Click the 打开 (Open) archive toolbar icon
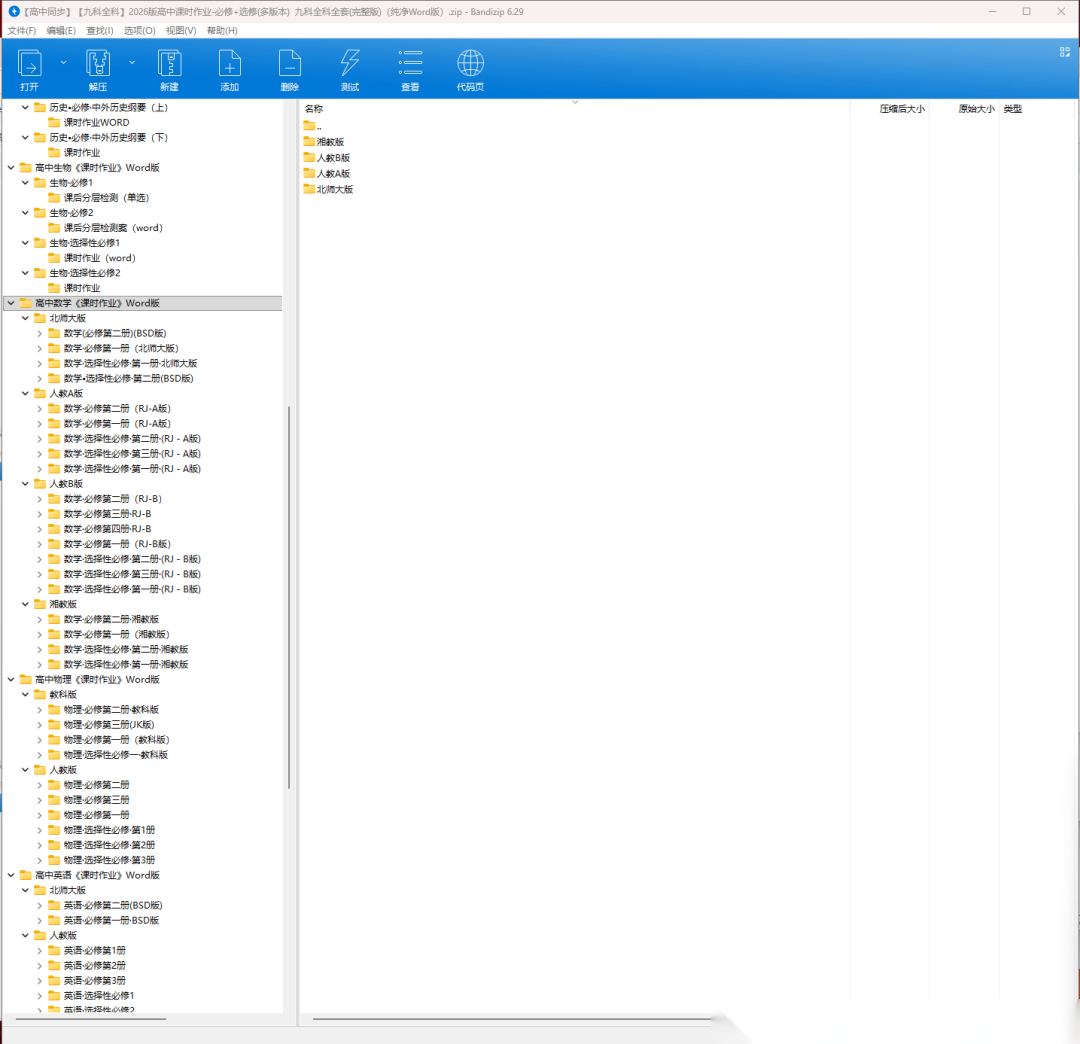1080x1044 pixels. click(30, 65)
